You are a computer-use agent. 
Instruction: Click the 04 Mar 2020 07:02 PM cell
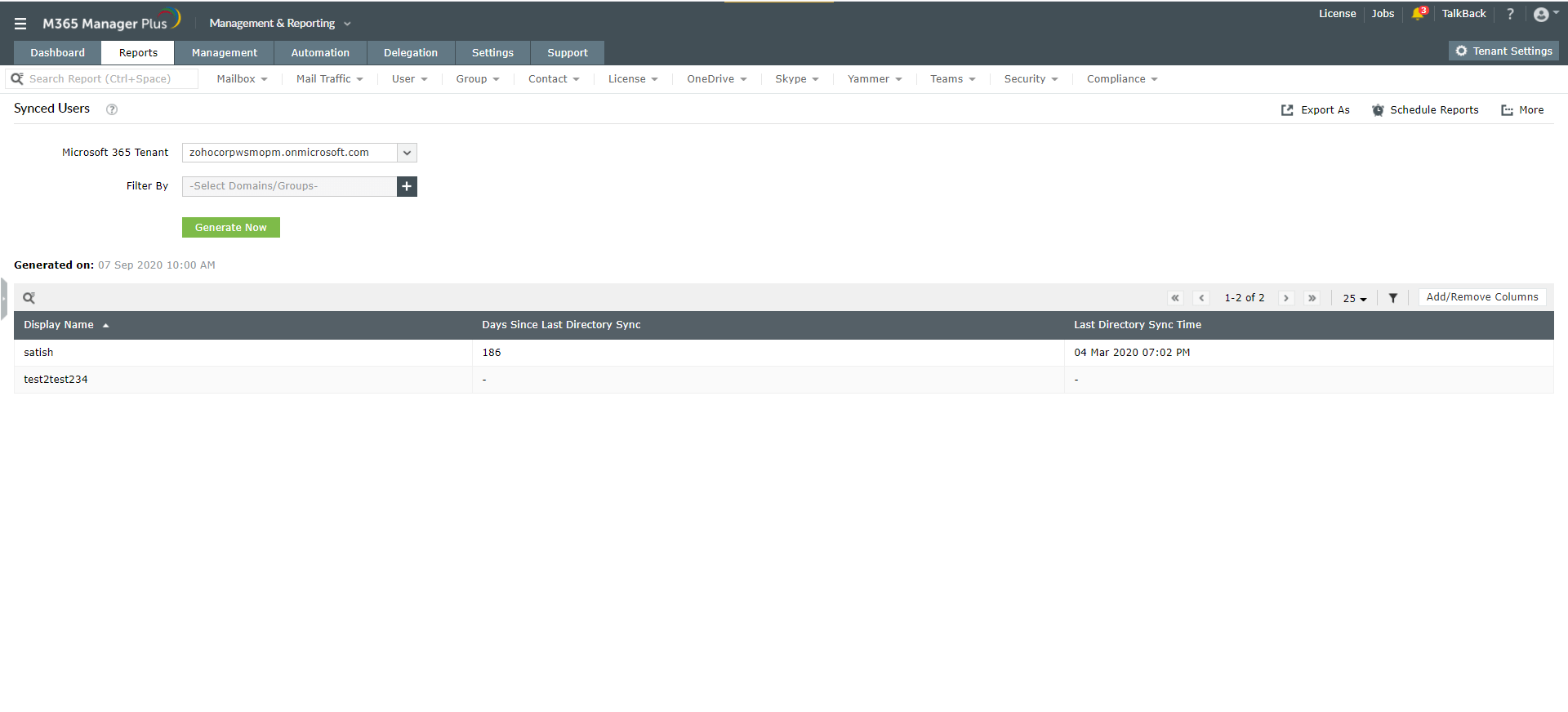click(1132, 353)
